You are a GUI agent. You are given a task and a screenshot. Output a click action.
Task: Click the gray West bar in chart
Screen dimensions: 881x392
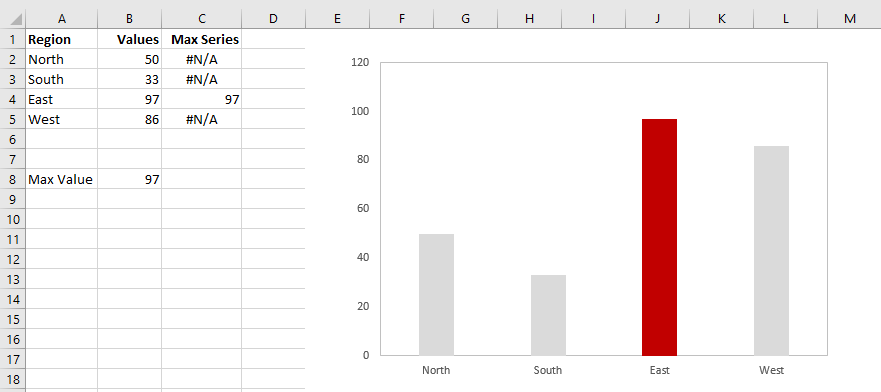click(771, 250)
